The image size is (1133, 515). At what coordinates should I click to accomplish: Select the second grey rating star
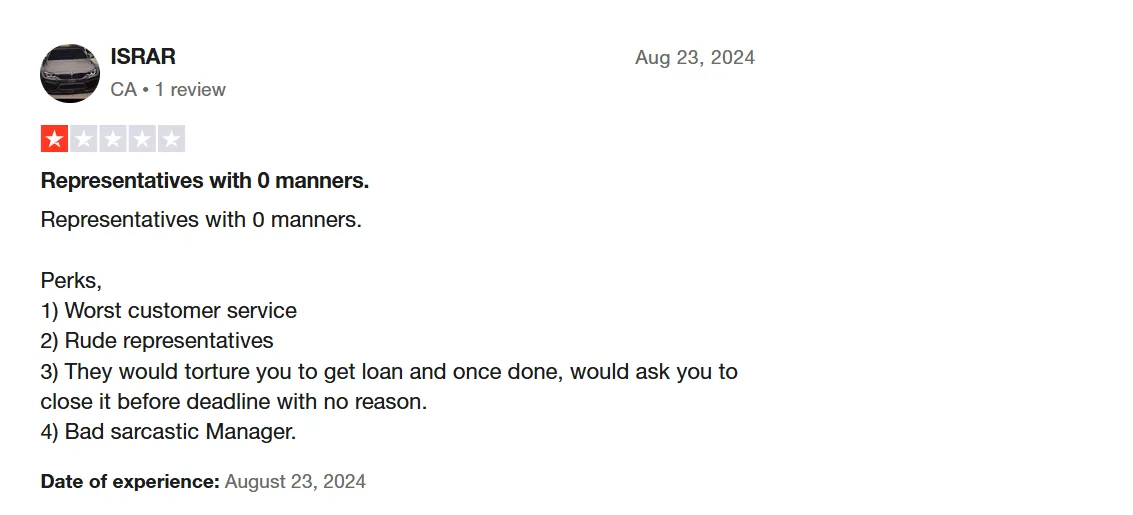pos(84,139)
